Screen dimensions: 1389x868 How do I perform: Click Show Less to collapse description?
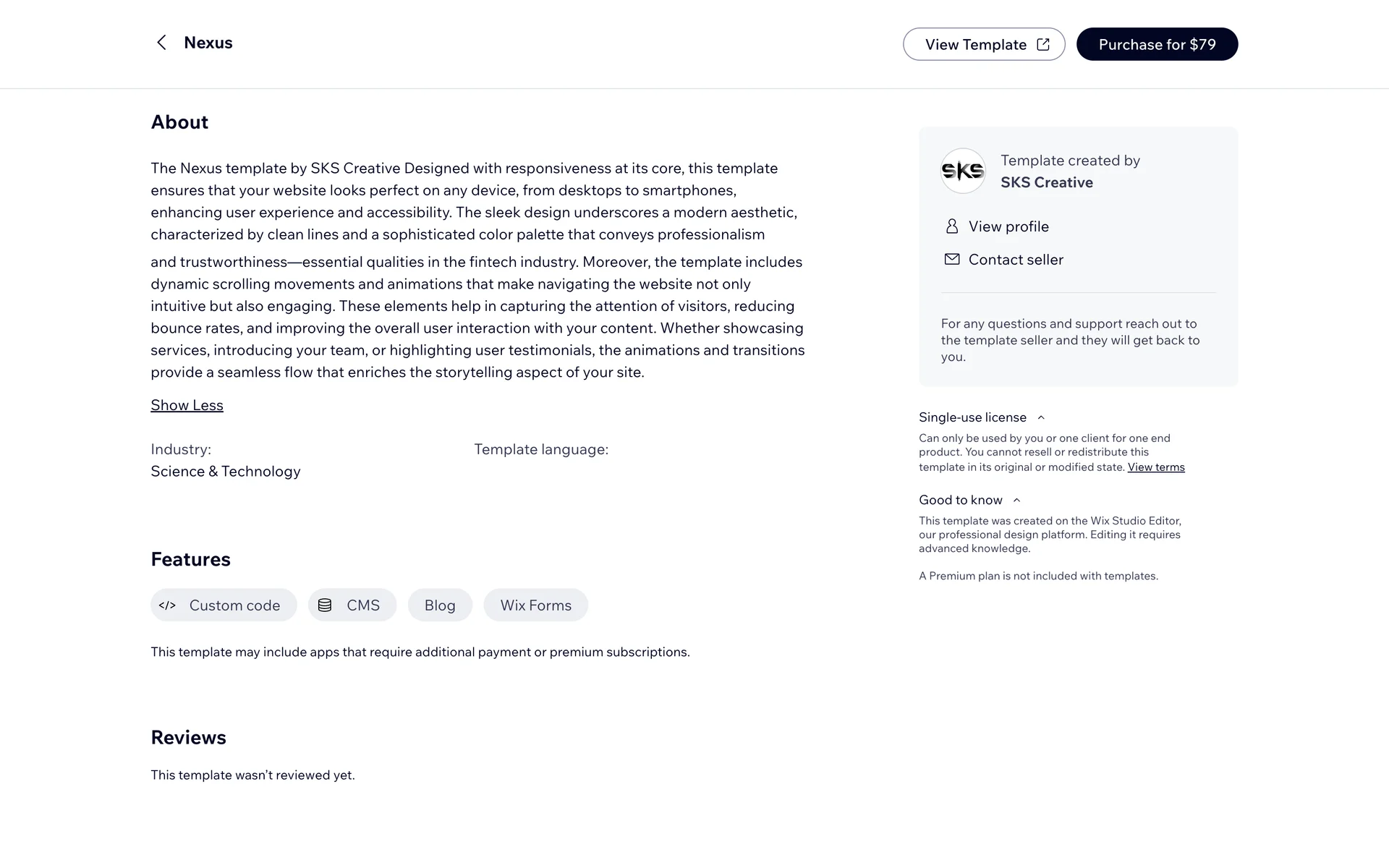coord(187,405)
